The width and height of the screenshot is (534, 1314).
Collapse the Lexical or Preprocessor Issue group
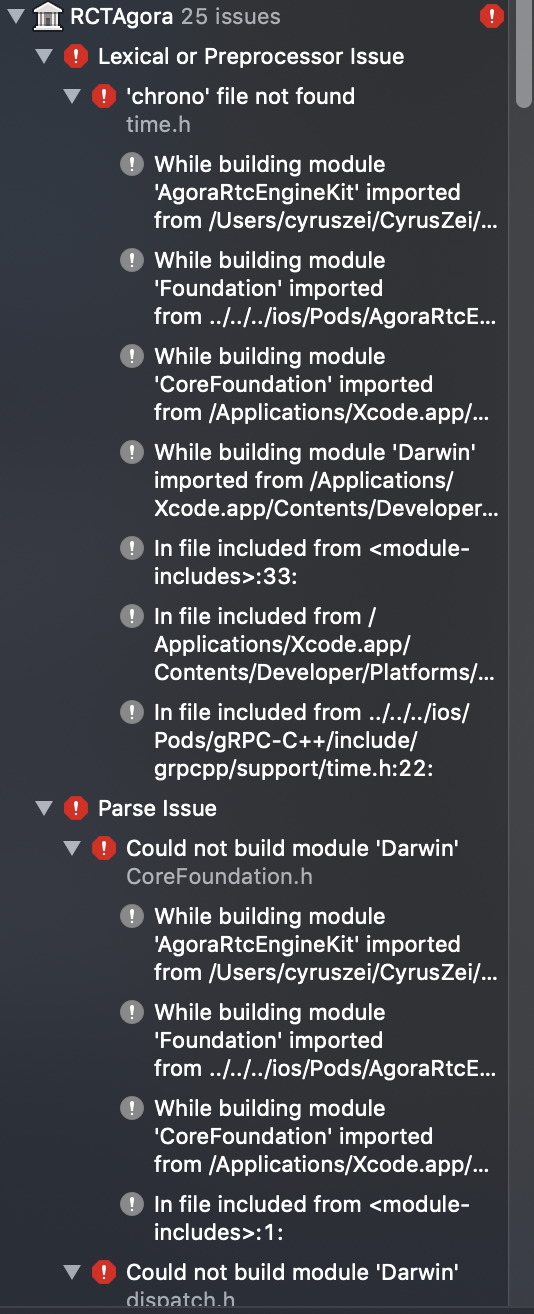click(43, 56)
